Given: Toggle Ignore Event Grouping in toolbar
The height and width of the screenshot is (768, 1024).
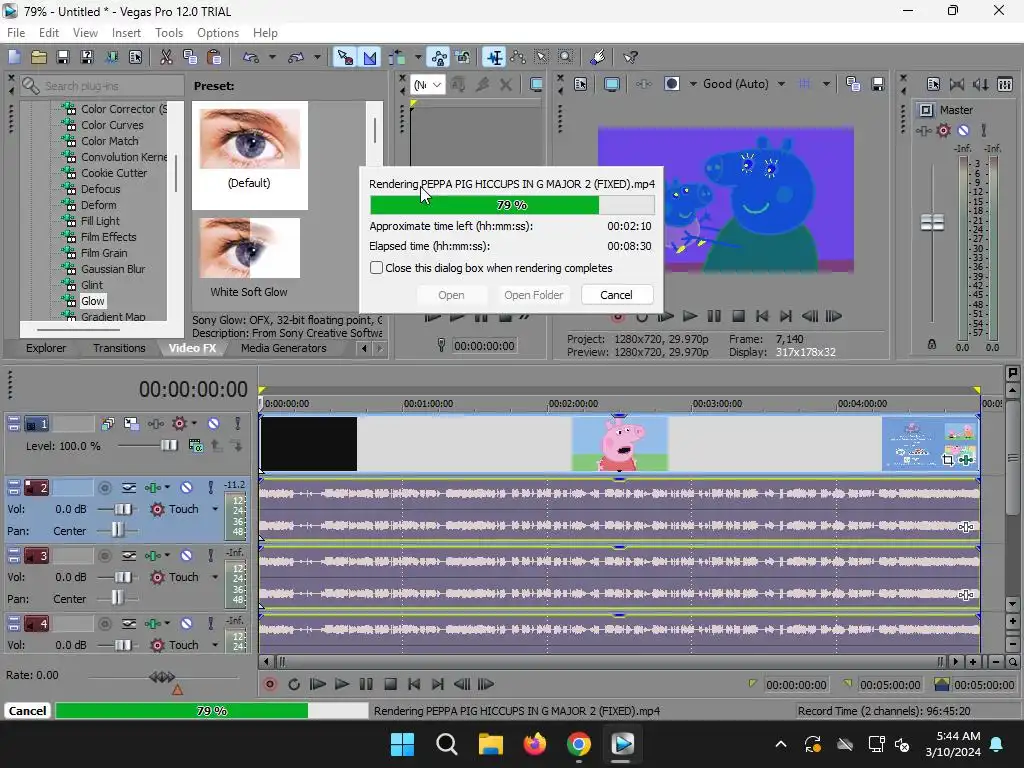Looking at the screenshot, I should 463,57.
